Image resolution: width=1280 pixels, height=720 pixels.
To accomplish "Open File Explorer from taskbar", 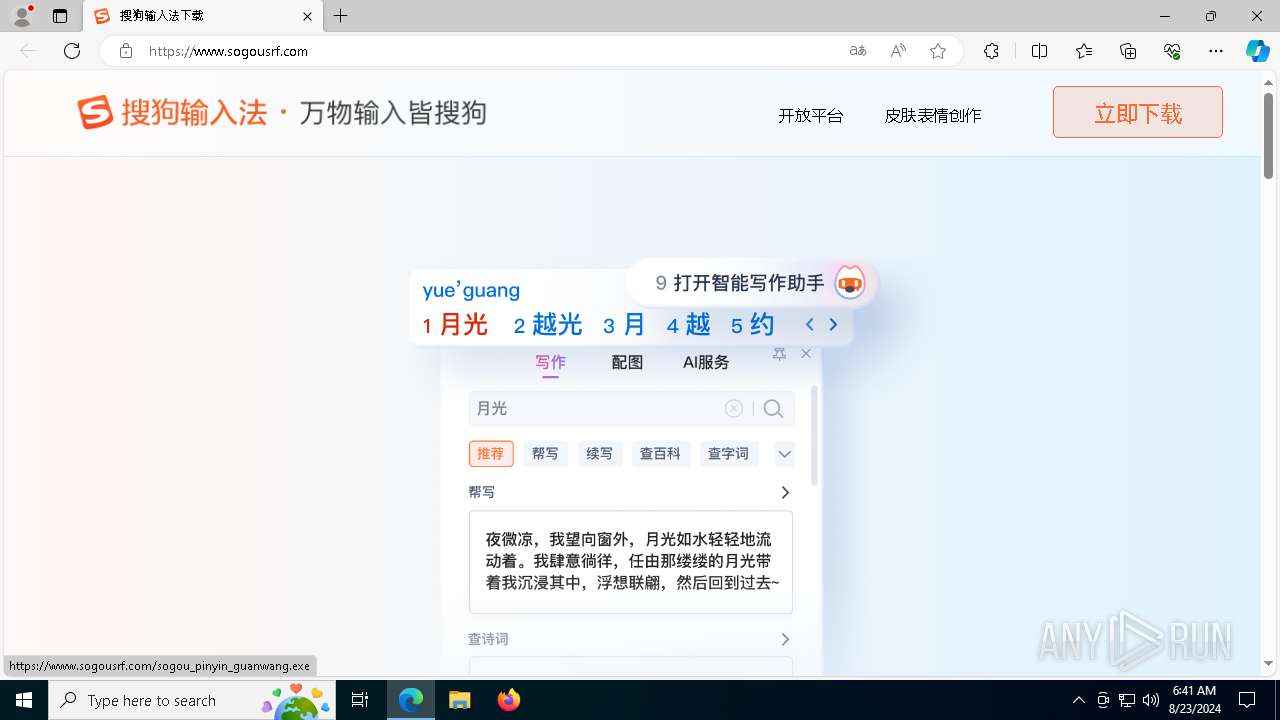I will tap(459, 700).
